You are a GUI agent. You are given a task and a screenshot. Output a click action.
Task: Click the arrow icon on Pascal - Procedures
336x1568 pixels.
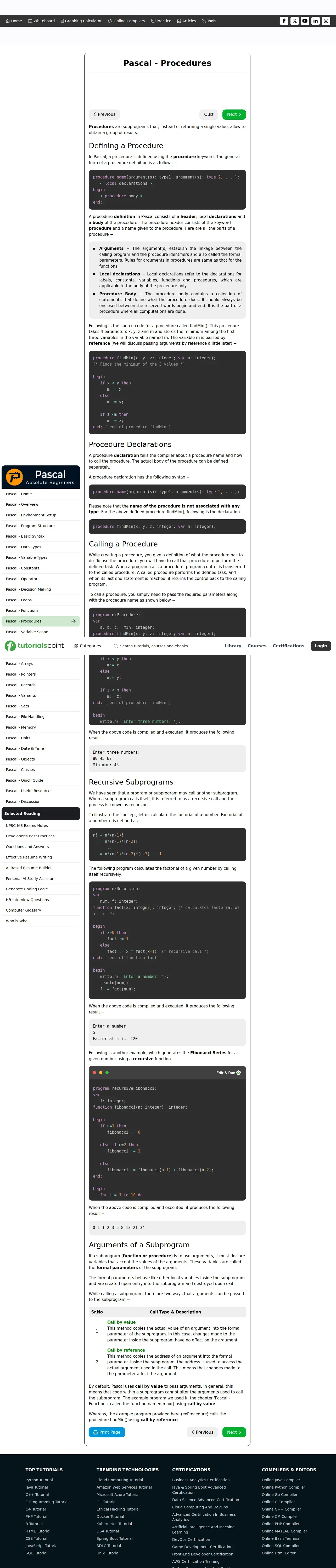coord(73,621)
